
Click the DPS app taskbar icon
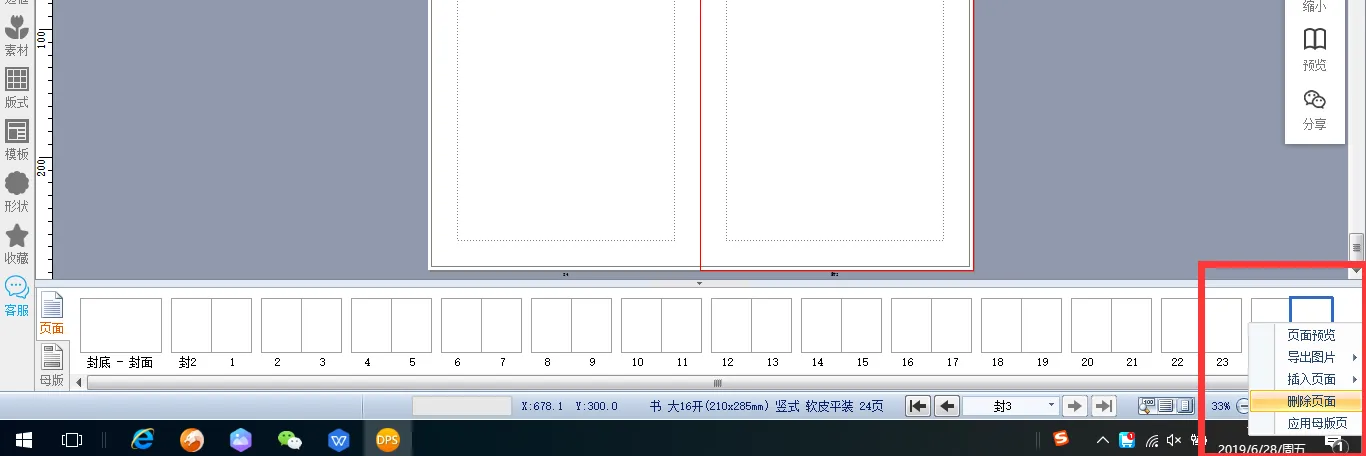(387, 438)
